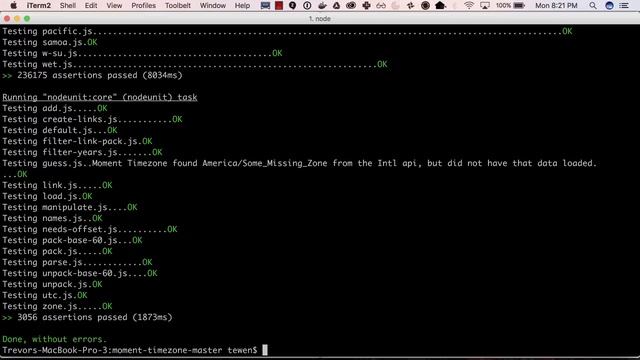Screen dimensions: 640x360
Task: Open the Window menu
Action: pyautogui.click(x=213, y=5)
